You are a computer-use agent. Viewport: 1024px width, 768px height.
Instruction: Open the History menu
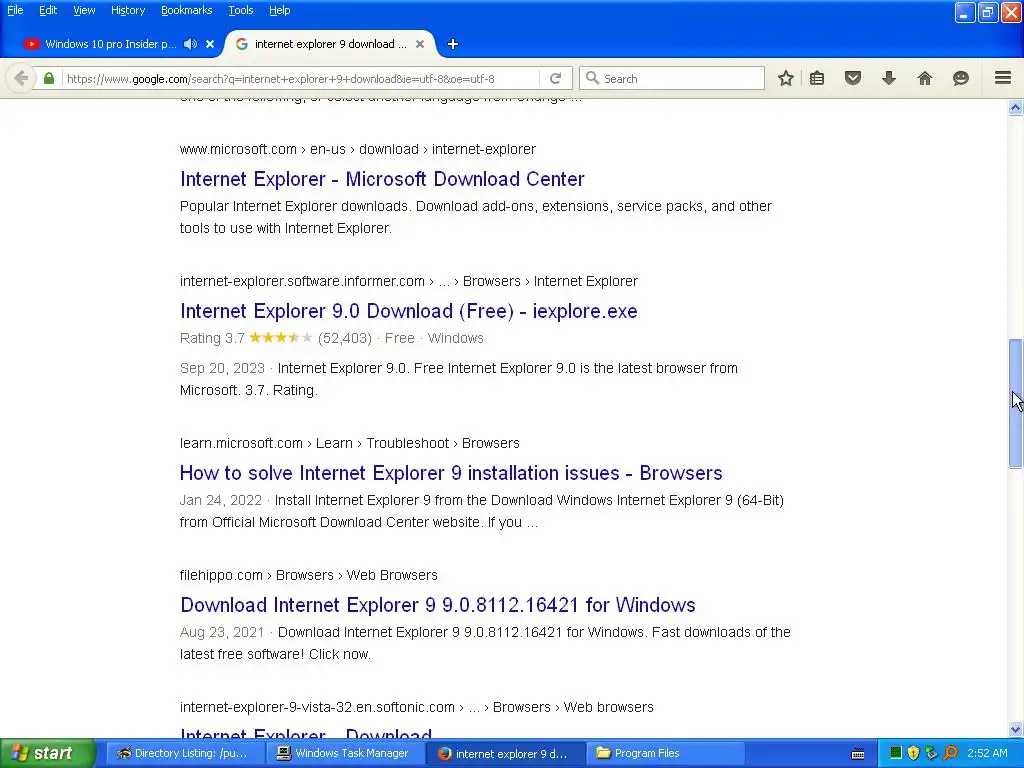(x=128, y=10)
